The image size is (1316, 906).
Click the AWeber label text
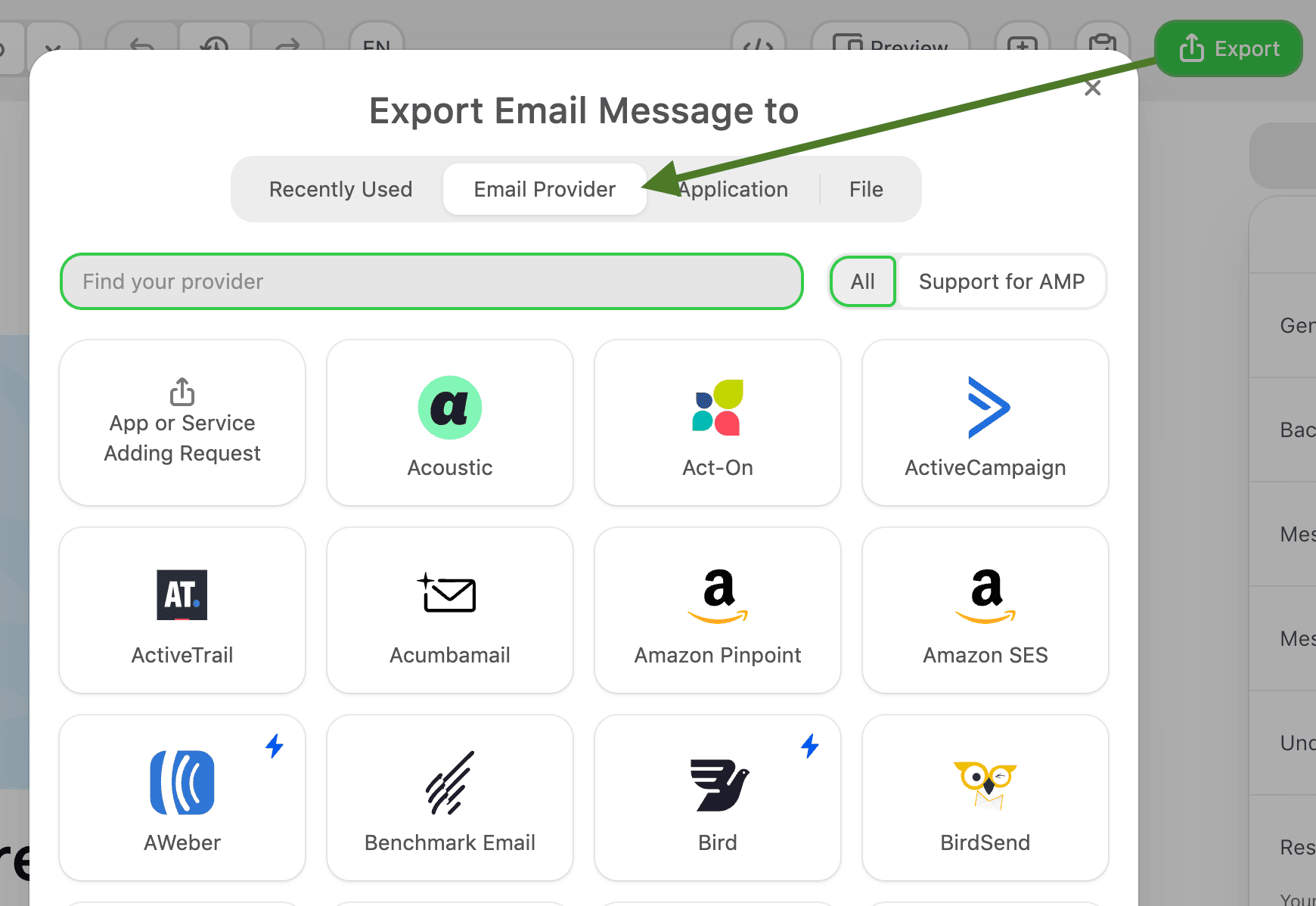[182, 842]
